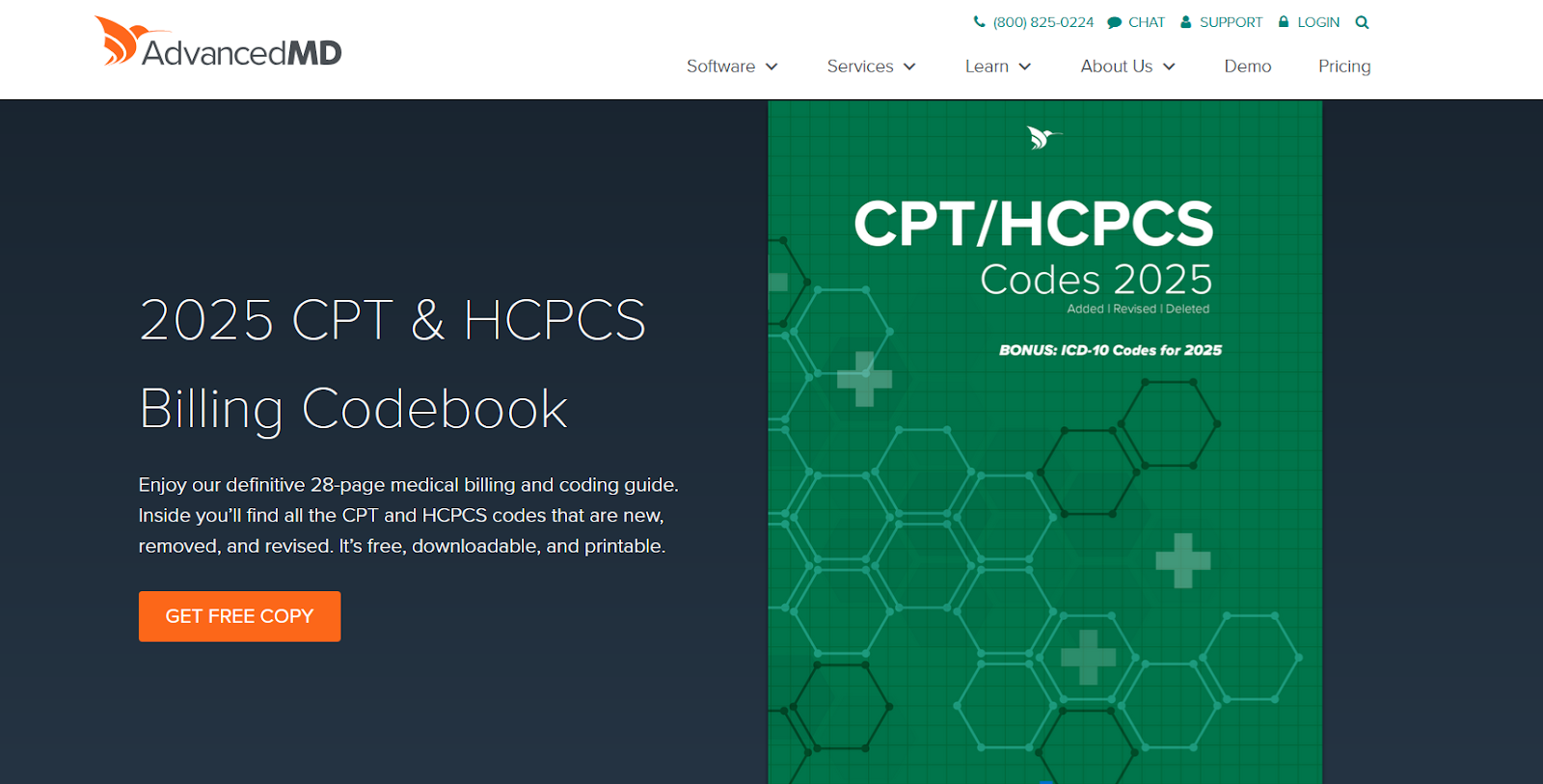Go to the Demo page
This screenshot has height=784, width=1543.
(1248, 67)
